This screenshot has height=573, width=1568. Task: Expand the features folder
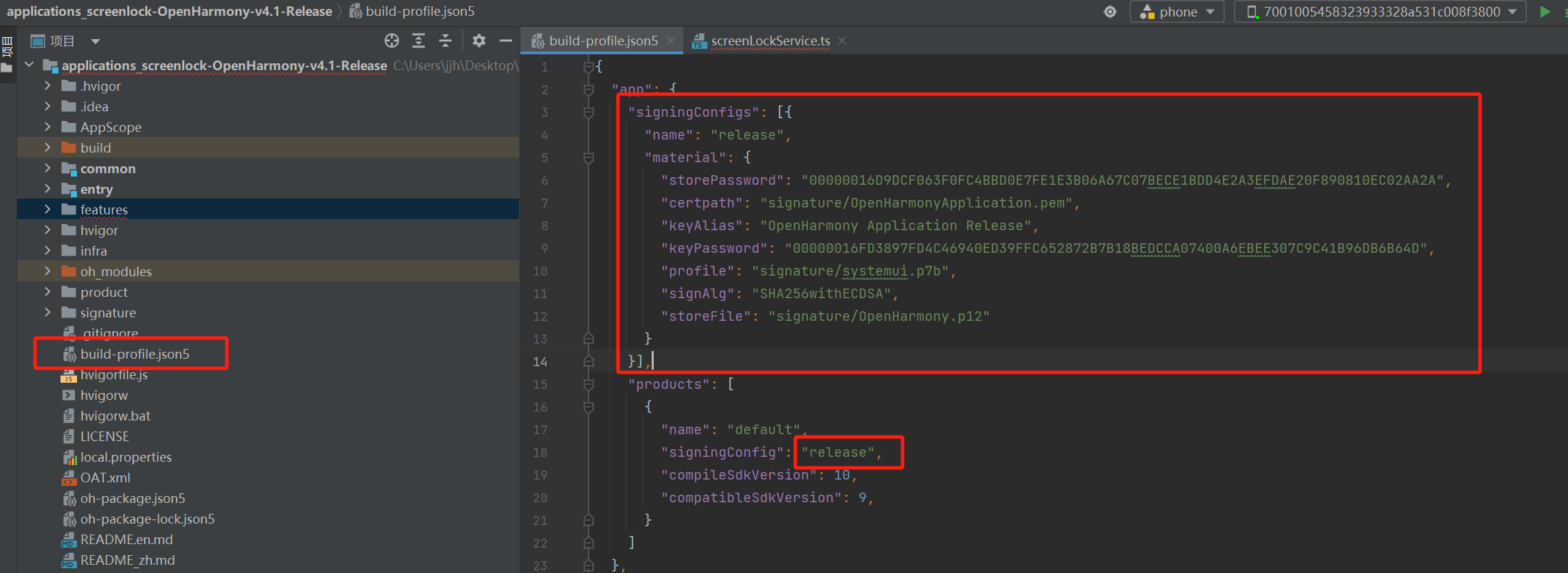(x=47, y=210)
